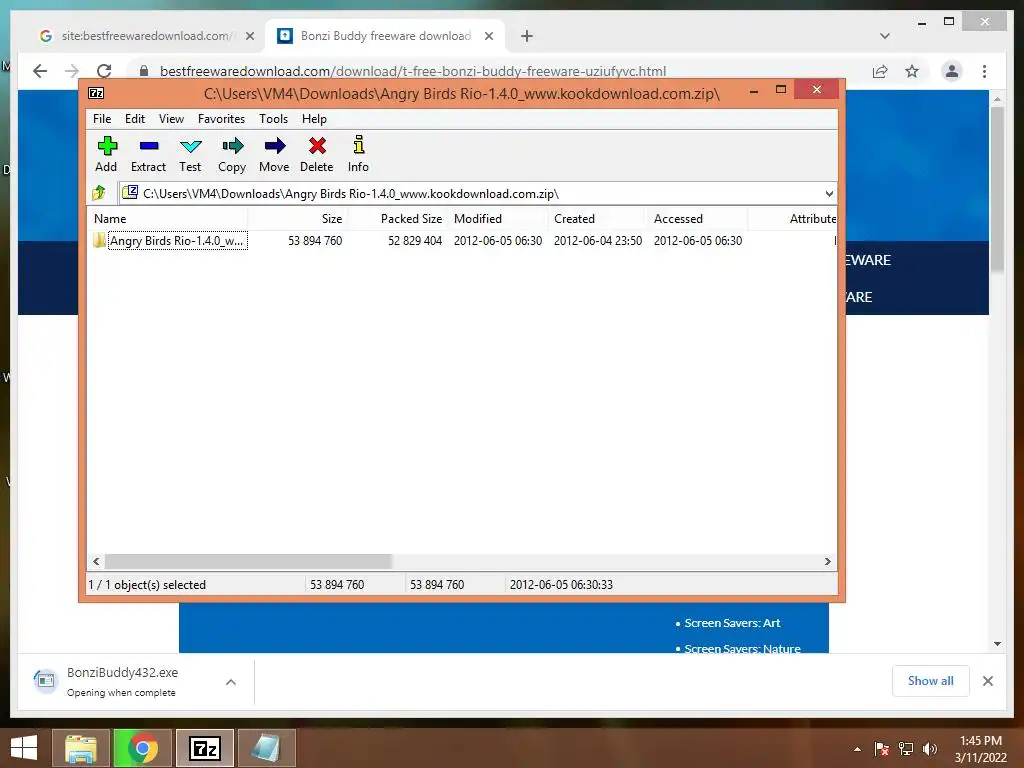Image resolution: width=1024 pixels, height=768 pixels.
Task: Open the Windows Start button
Action: tap(24, 748)
